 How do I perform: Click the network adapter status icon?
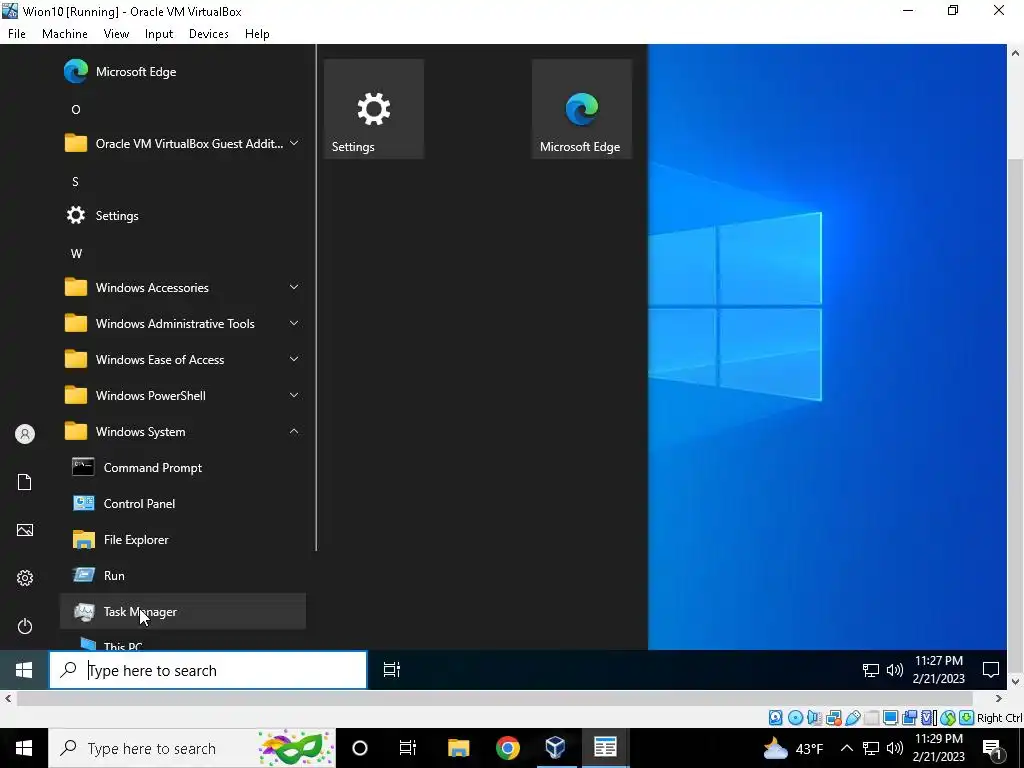(833, 718)
